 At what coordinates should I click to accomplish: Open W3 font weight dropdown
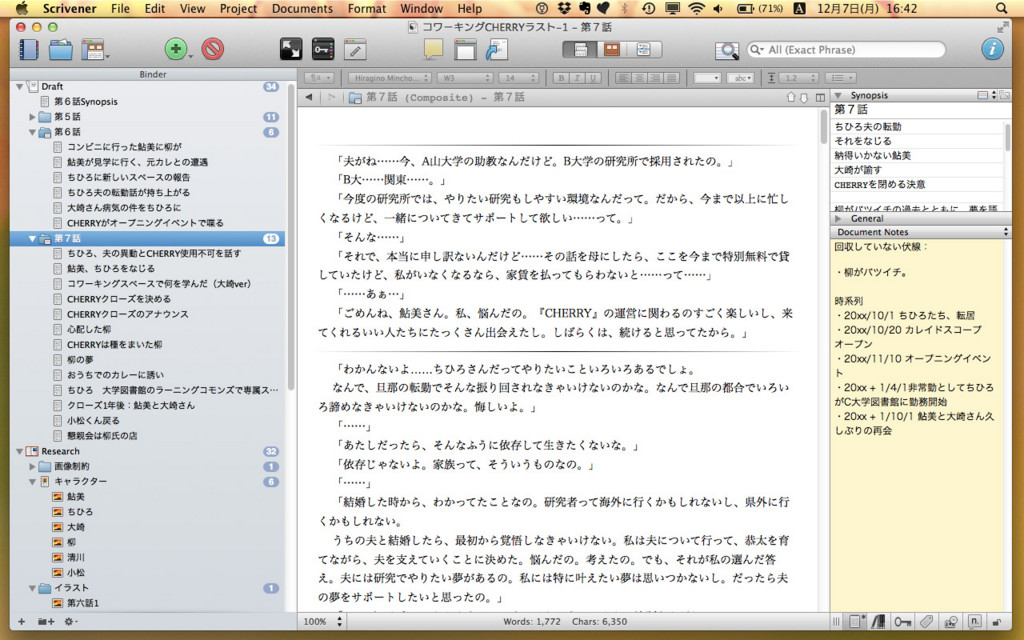point(464,78)
